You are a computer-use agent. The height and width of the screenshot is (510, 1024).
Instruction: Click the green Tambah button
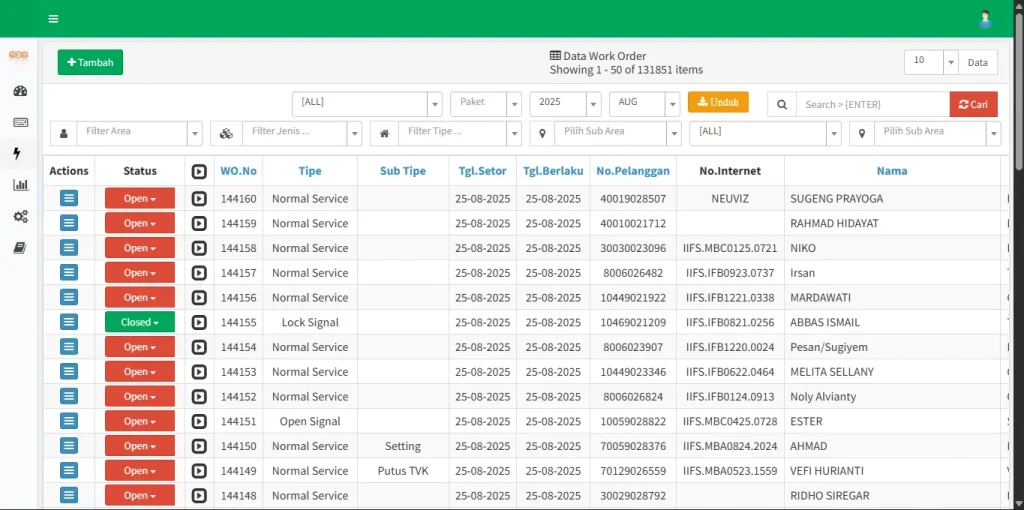[90, 62]
